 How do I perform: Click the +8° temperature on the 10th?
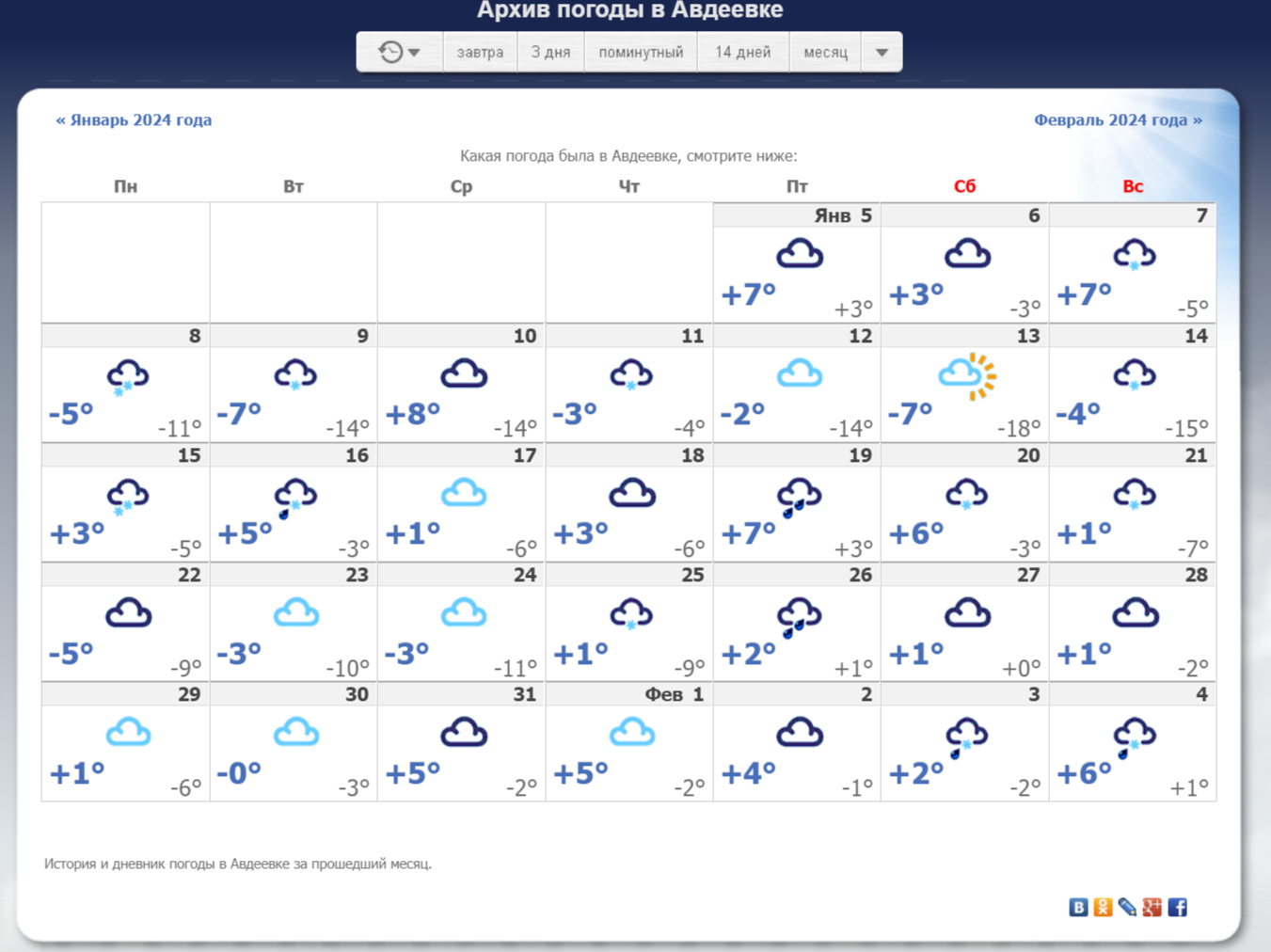point(413,414)
